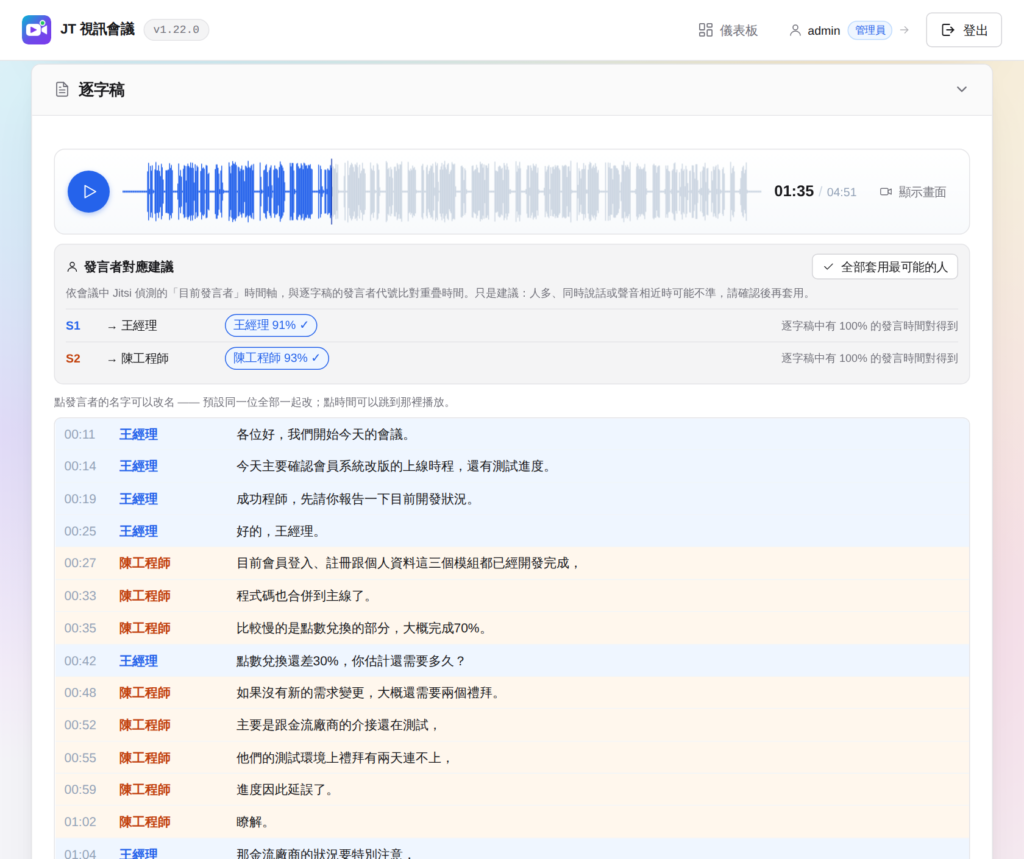Jump playback to 00:55

pos(80,758)
